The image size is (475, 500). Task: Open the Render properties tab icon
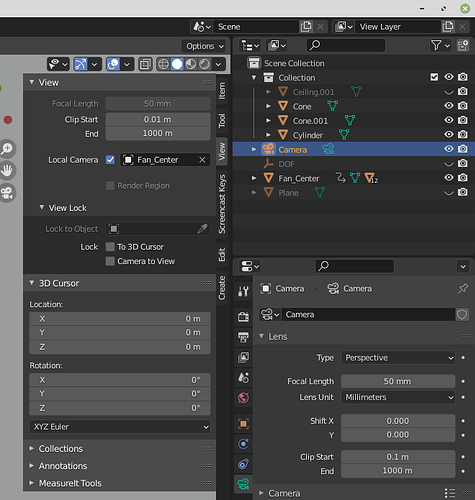(243, 316)
